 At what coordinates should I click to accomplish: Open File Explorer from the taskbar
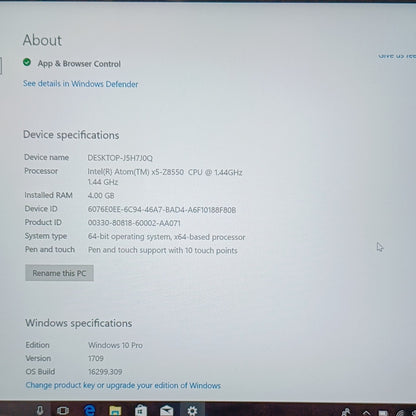click(115, 411)
